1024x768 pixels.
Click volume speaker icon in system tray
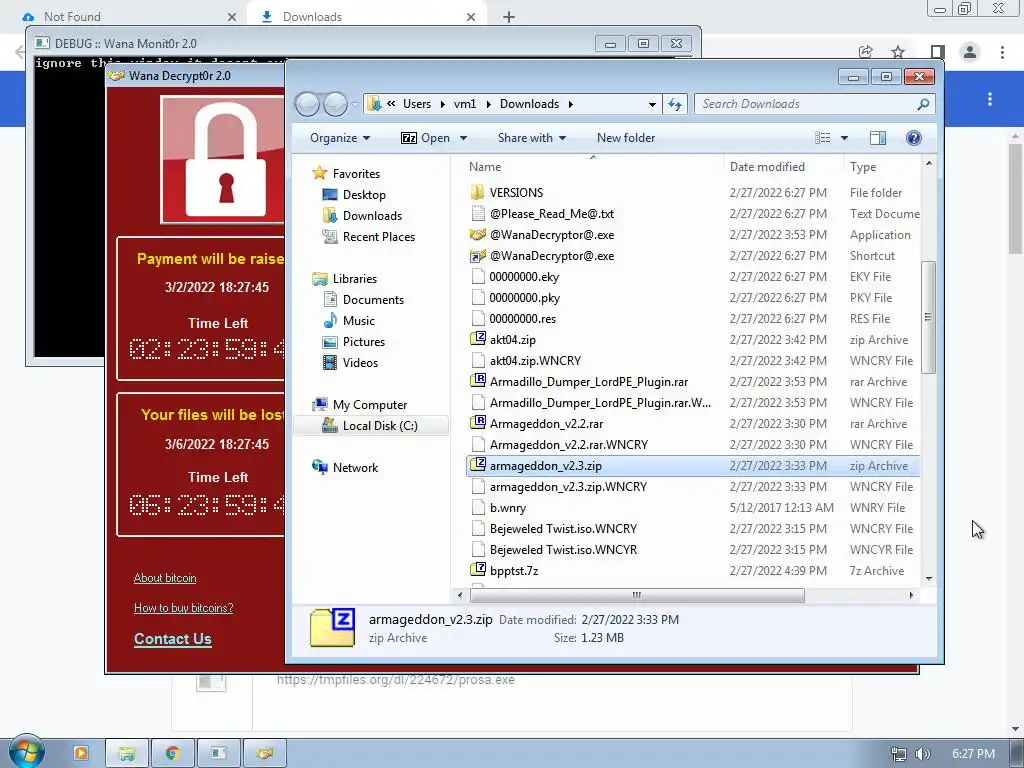coord(923,754)
